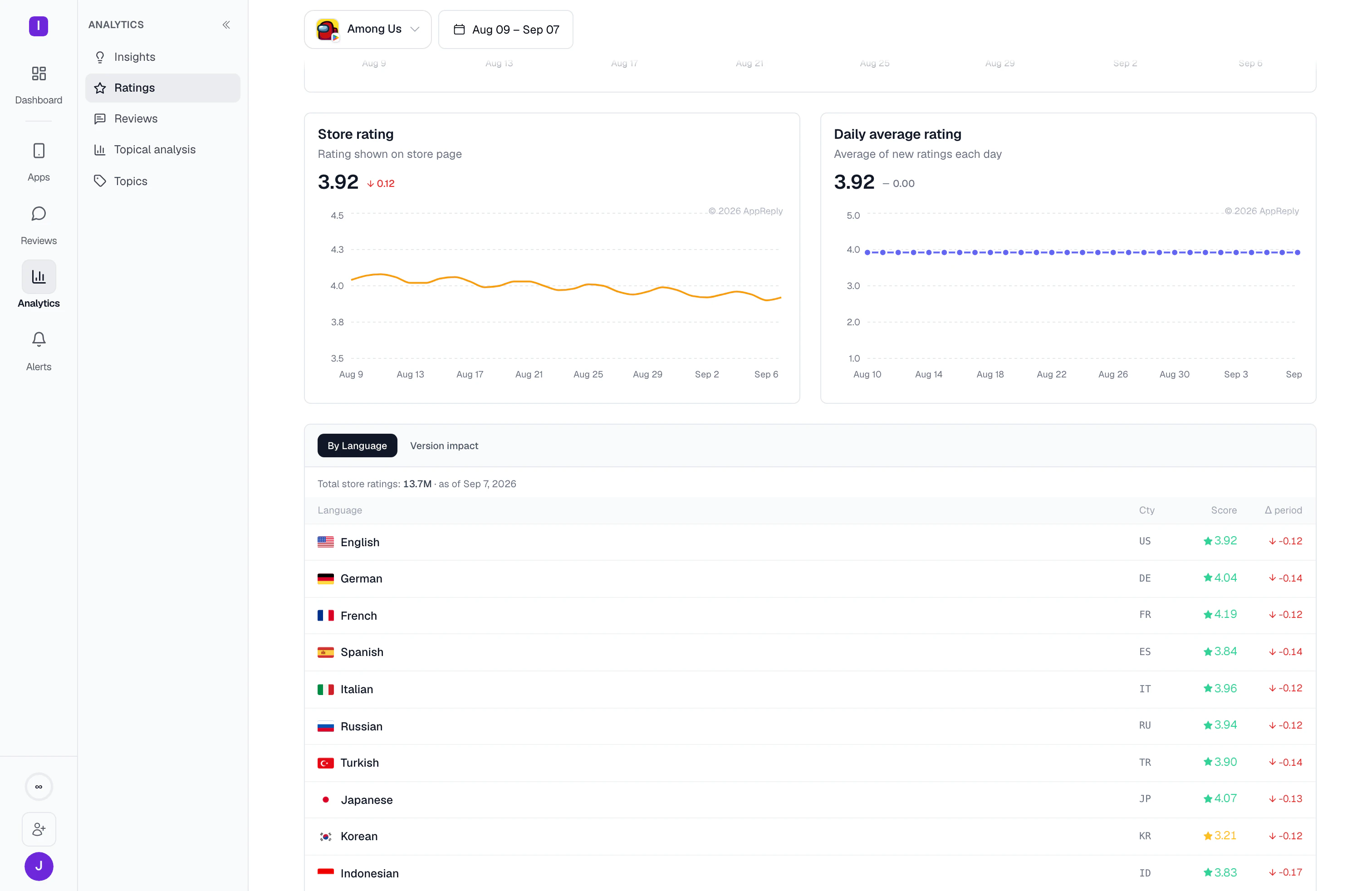Click the 13.7M total store ratings value
1372x891 pixels.
click(x=417, y=484)
